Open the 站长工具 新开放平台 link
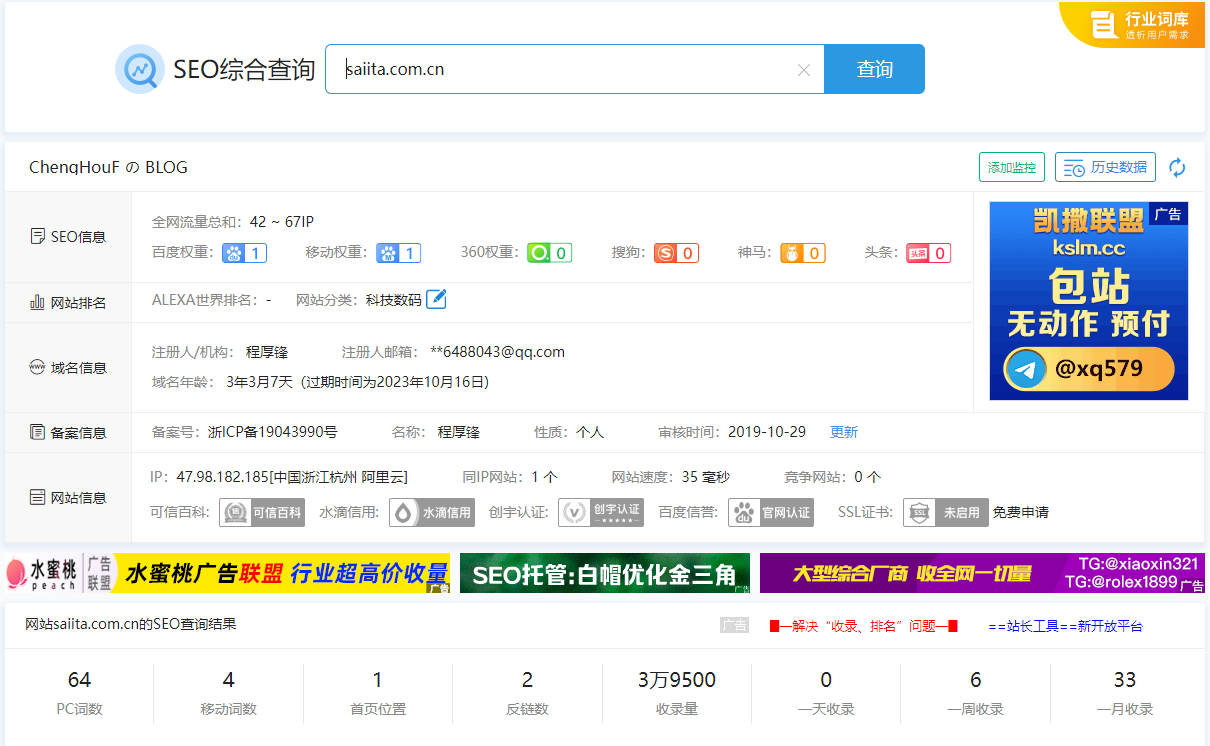Image resolution: width=1210 pixels, height=746 pixels. [1065, 626]
